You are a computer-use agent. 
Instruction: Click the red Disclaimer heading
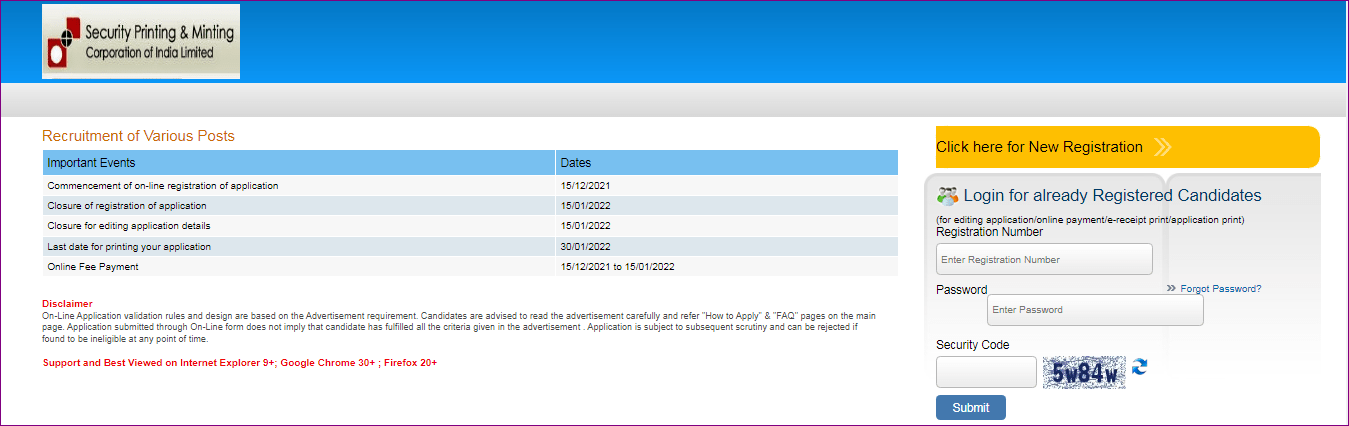coord(67,304)
